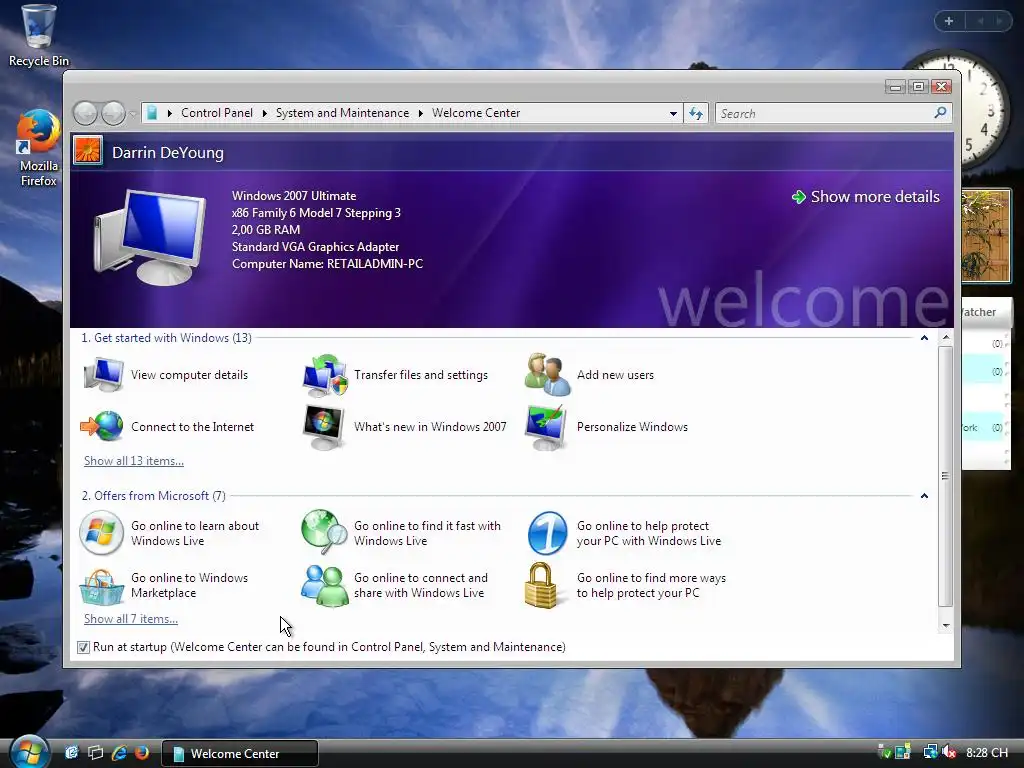
Task: Click What's new in Windows 2007 text
Action: (430, 427)
